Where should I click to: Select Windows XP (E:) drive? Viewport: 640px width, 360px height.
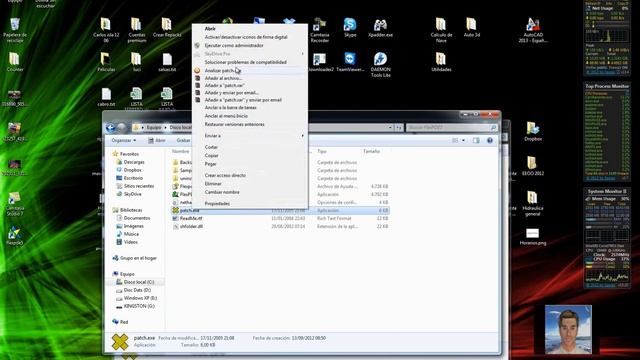pos(140,298)
